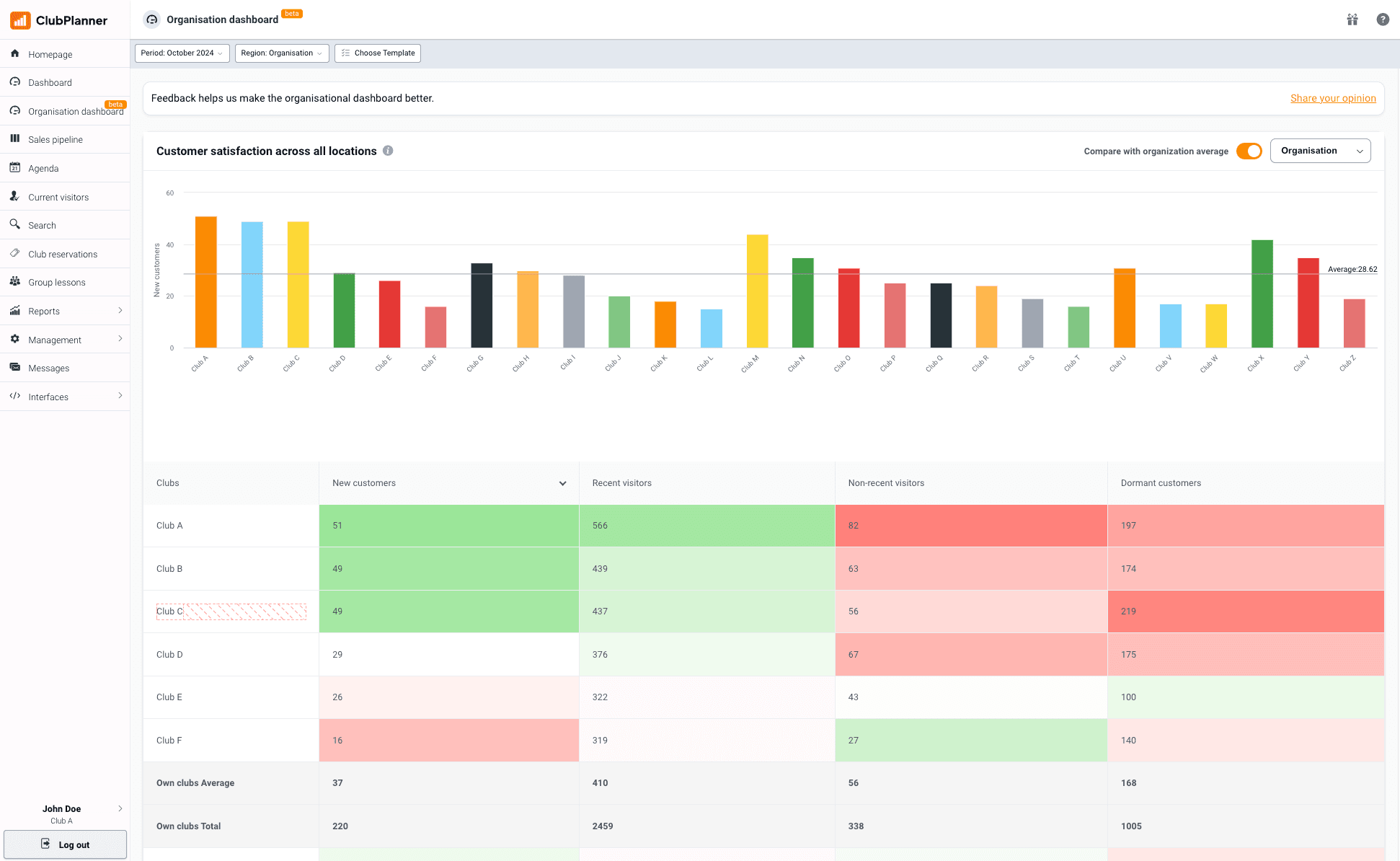Expand the Management section
Screen dimensions: 1400x861
coord(53,339)
